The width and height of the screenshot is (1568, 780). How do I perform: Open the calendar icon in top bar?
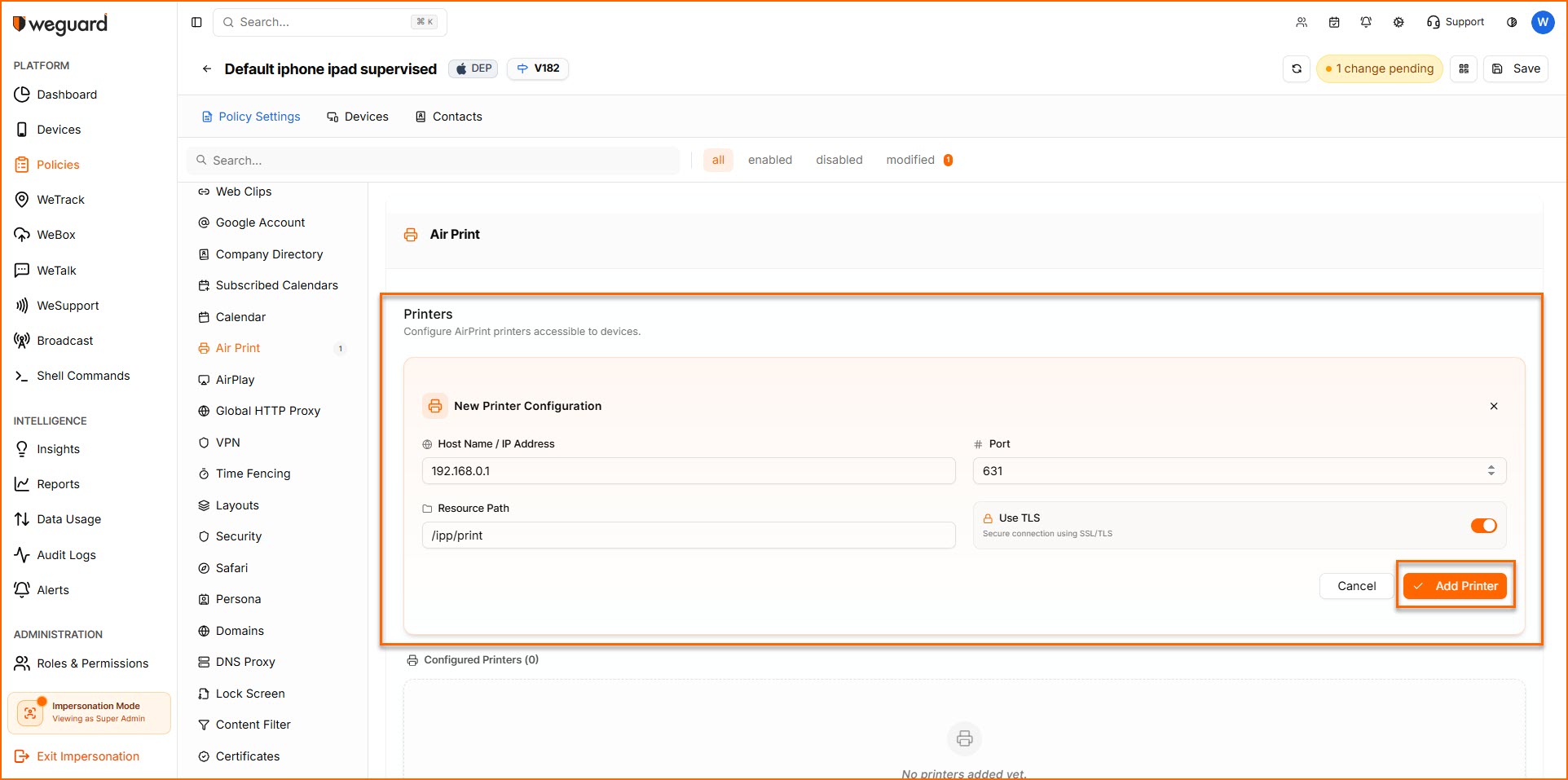point(1334,22)
